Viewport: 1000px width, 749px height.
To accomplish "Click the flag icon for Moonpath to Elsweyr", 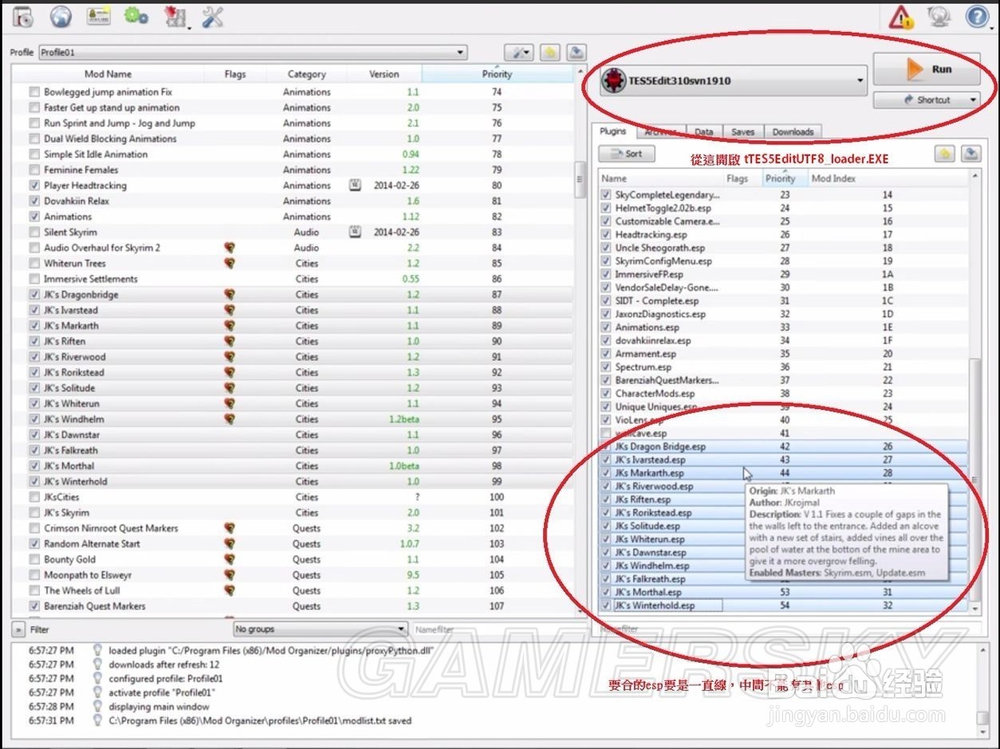I will 229,575.
